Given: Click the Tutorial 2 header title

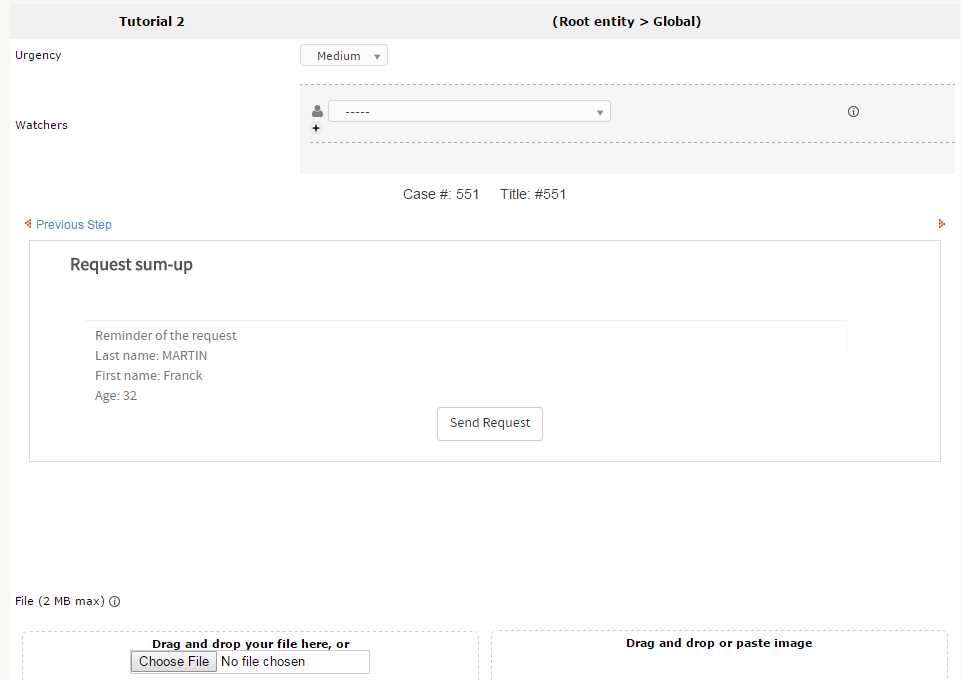Looking at the screenshot, I should pos(152,21).
